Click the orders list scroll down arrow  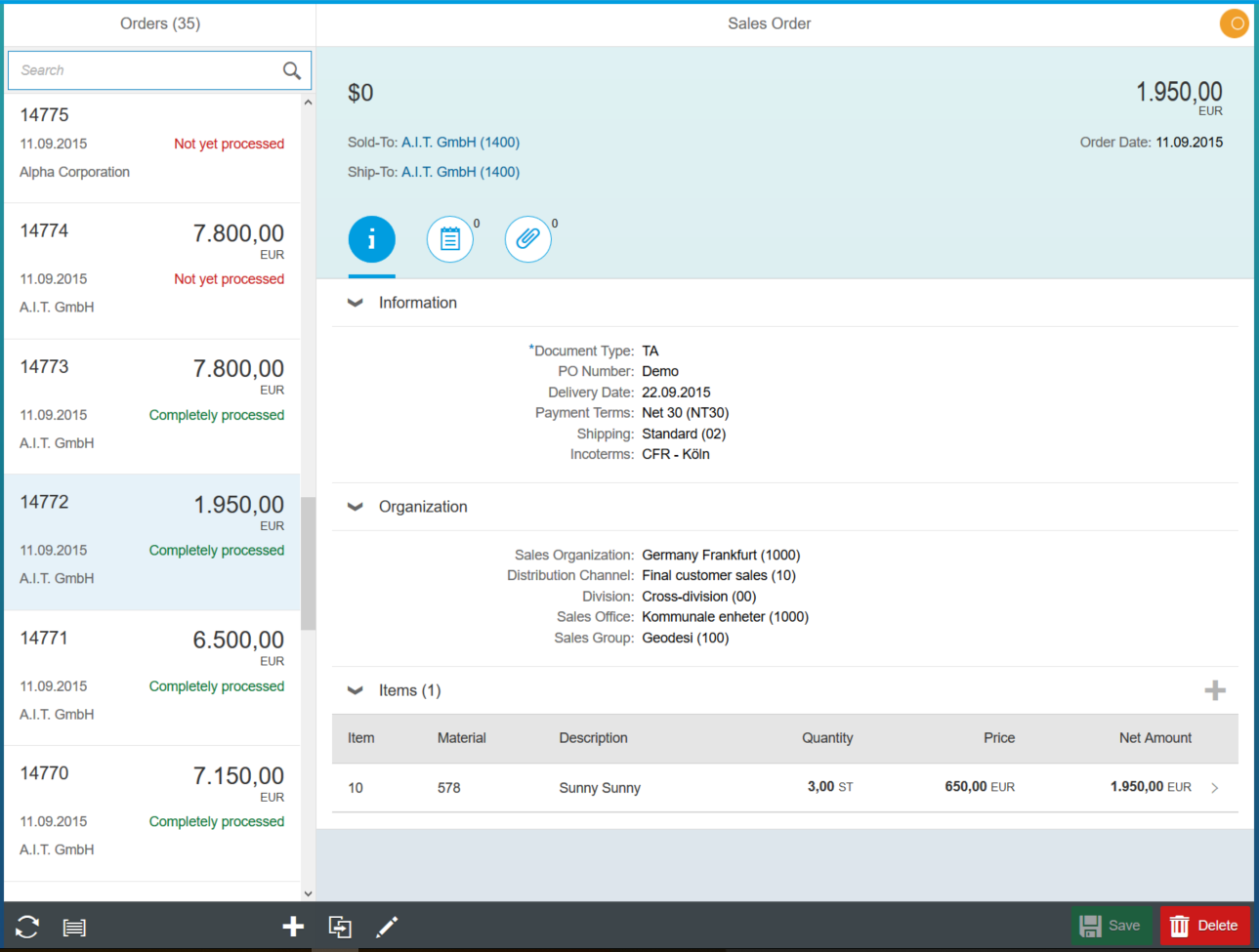click(x=308, y=892)
